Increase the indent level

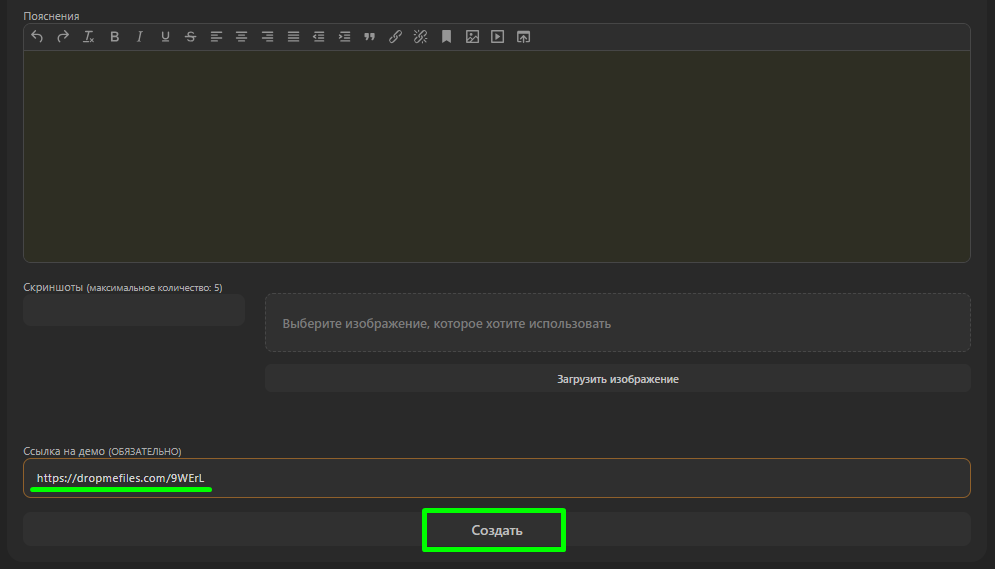coord(345,37)
